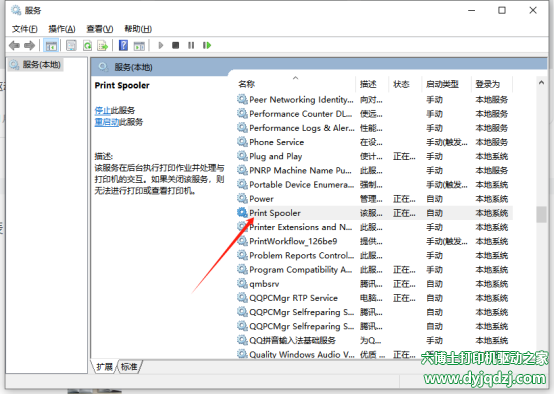Select the QQ拼音输入法基础服务 row

click(x=374, y=340)
